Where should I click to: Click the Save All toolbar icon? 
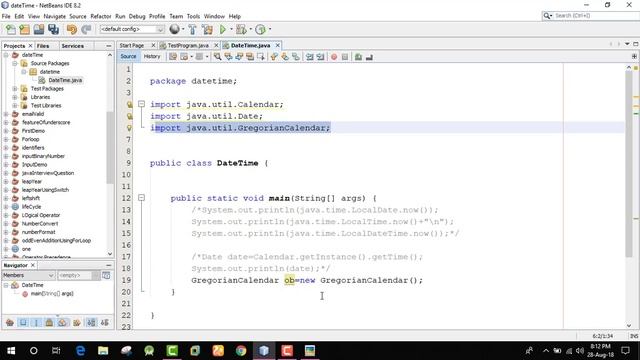[53, 29]
